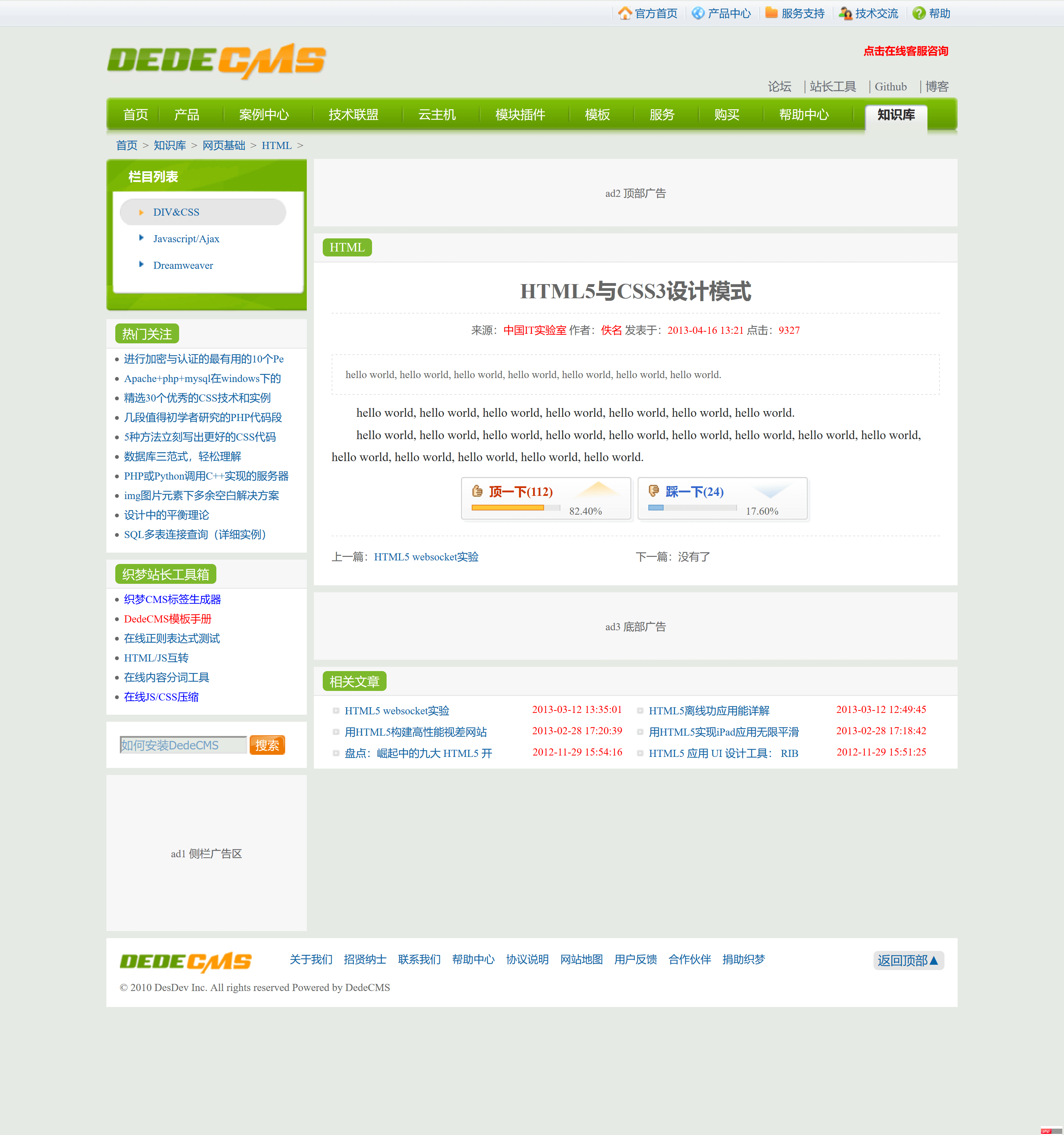Open the 首页 navigation tab
Image resolution: width=1064 pixels, height=1135 pixels.
(x=135, y=115)
